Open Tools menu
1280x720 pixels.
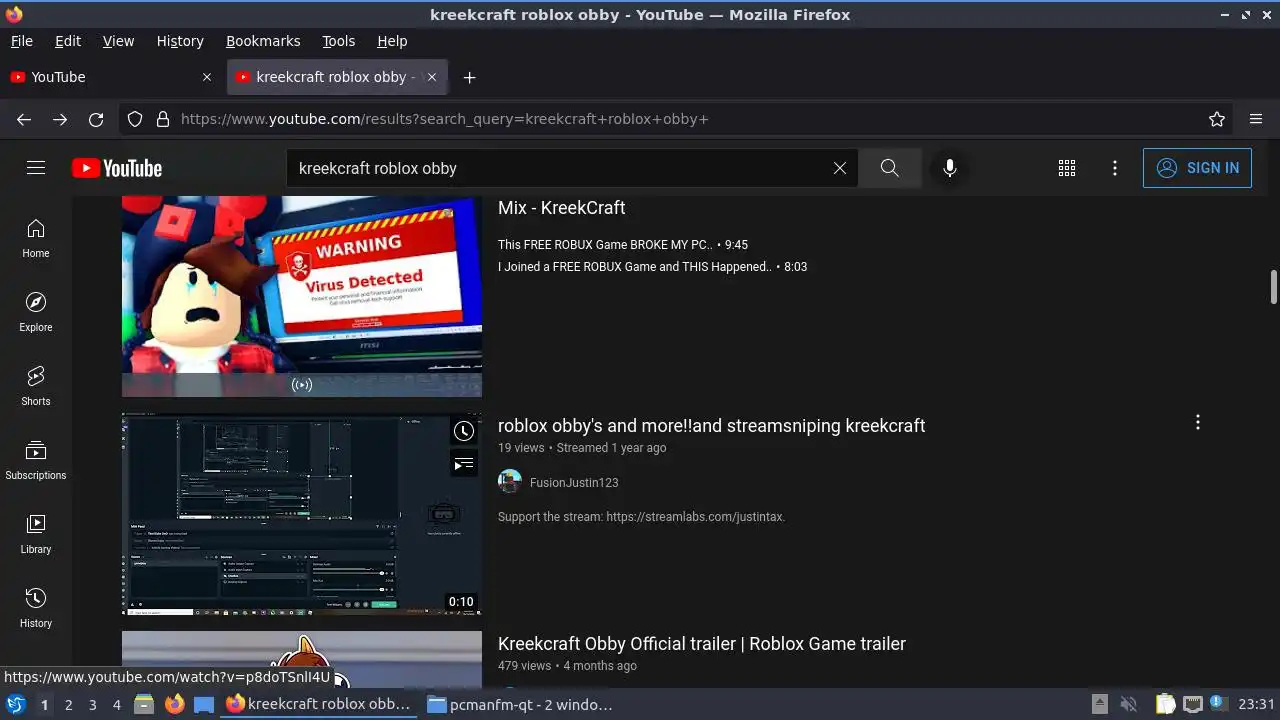click(339, 41)
